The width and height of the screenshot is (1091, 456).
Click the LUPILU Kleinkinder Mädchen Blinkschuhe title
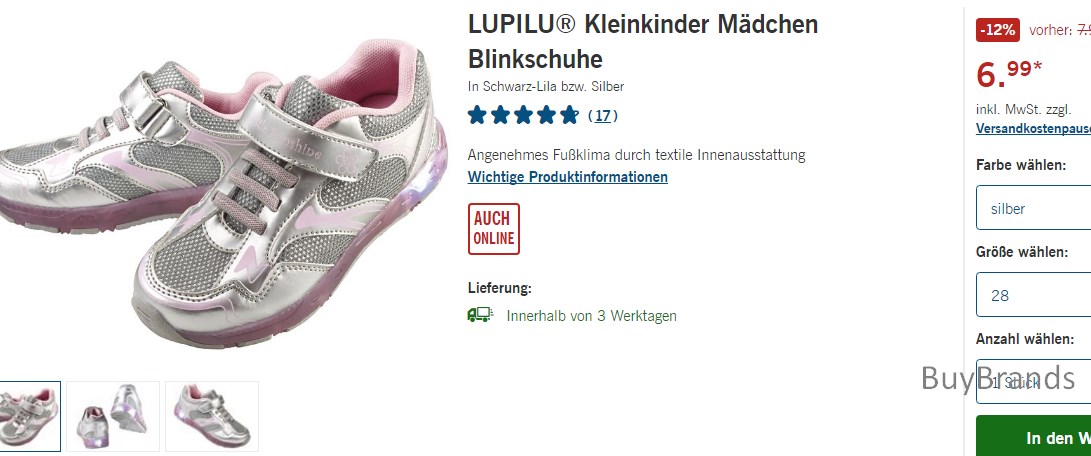[x=643, y=42]
